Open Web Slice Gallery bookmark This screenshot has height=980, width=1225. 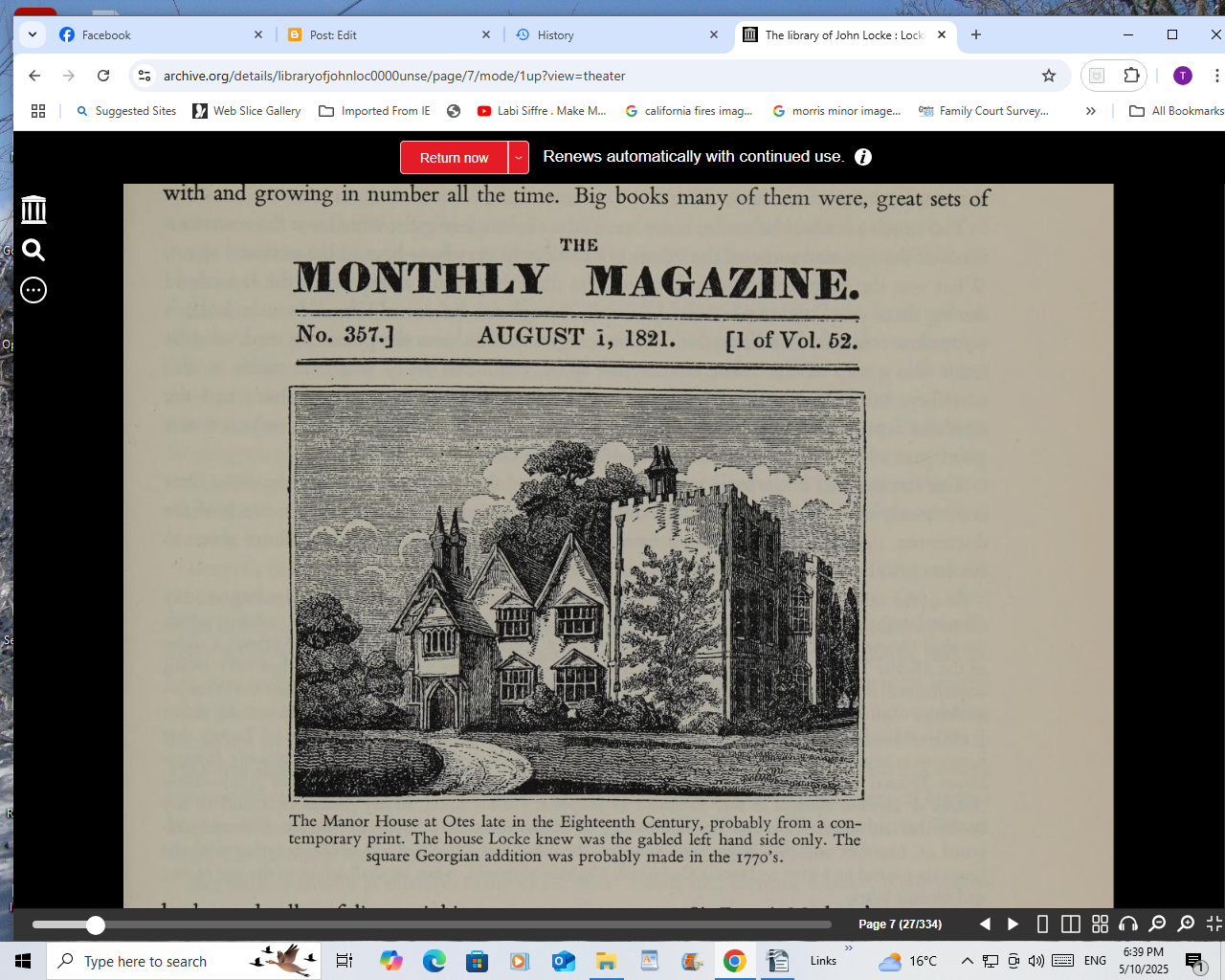pyautogui.click(x=247, y=111)
